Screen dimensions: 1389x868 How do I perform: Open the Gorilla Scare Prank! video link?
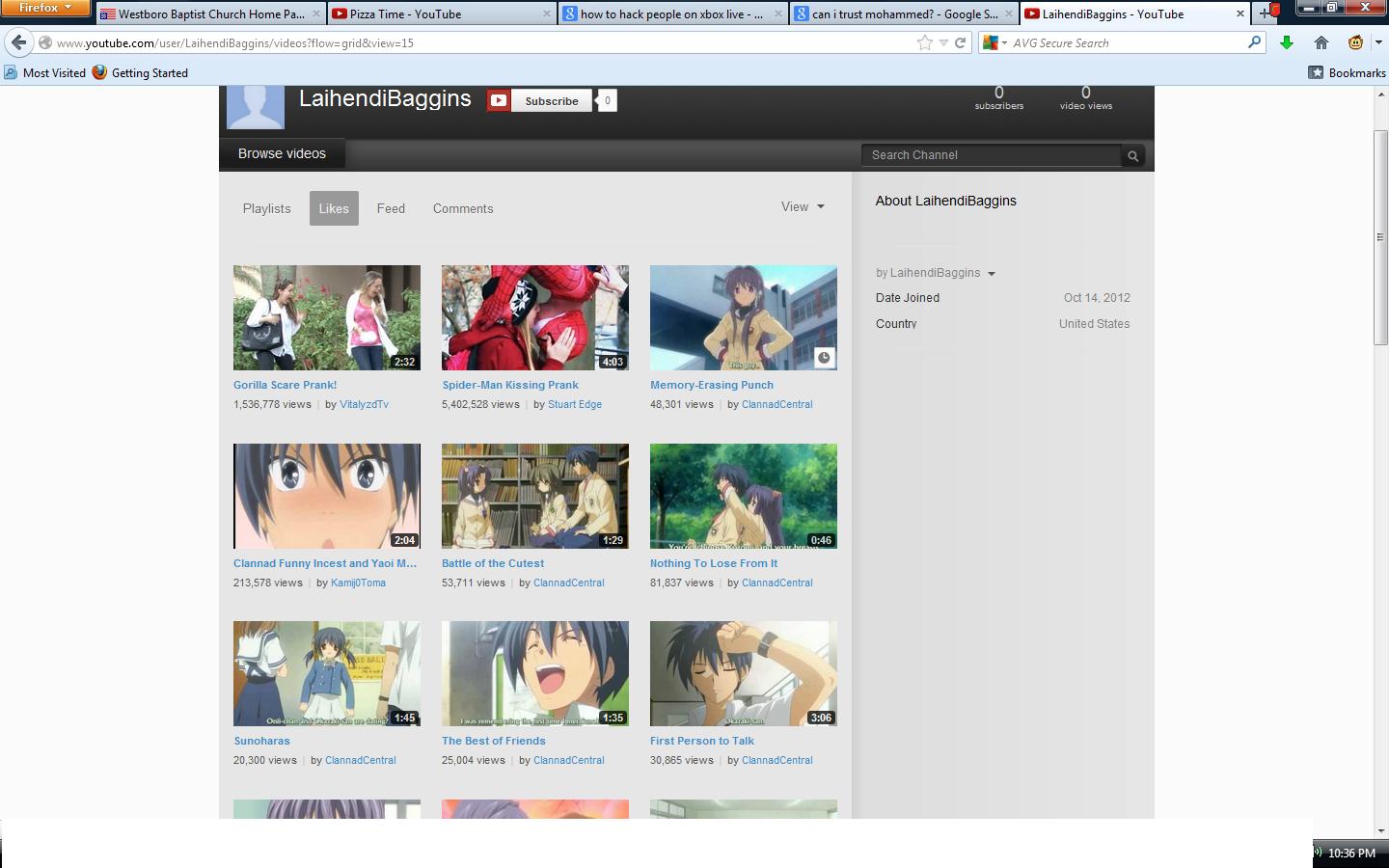coord(285,385)
